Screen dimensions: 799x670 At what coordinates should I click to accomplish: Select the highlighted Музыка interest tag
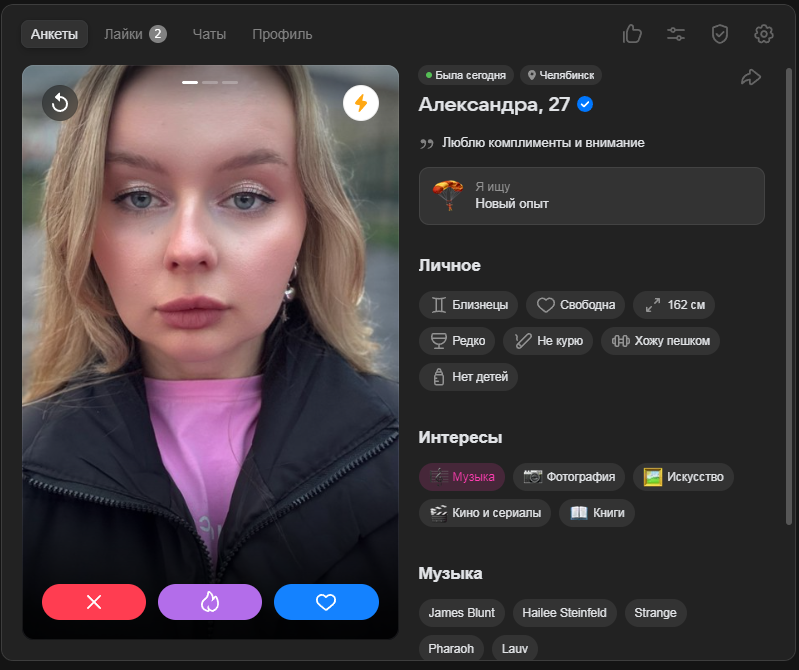(462, 476)
